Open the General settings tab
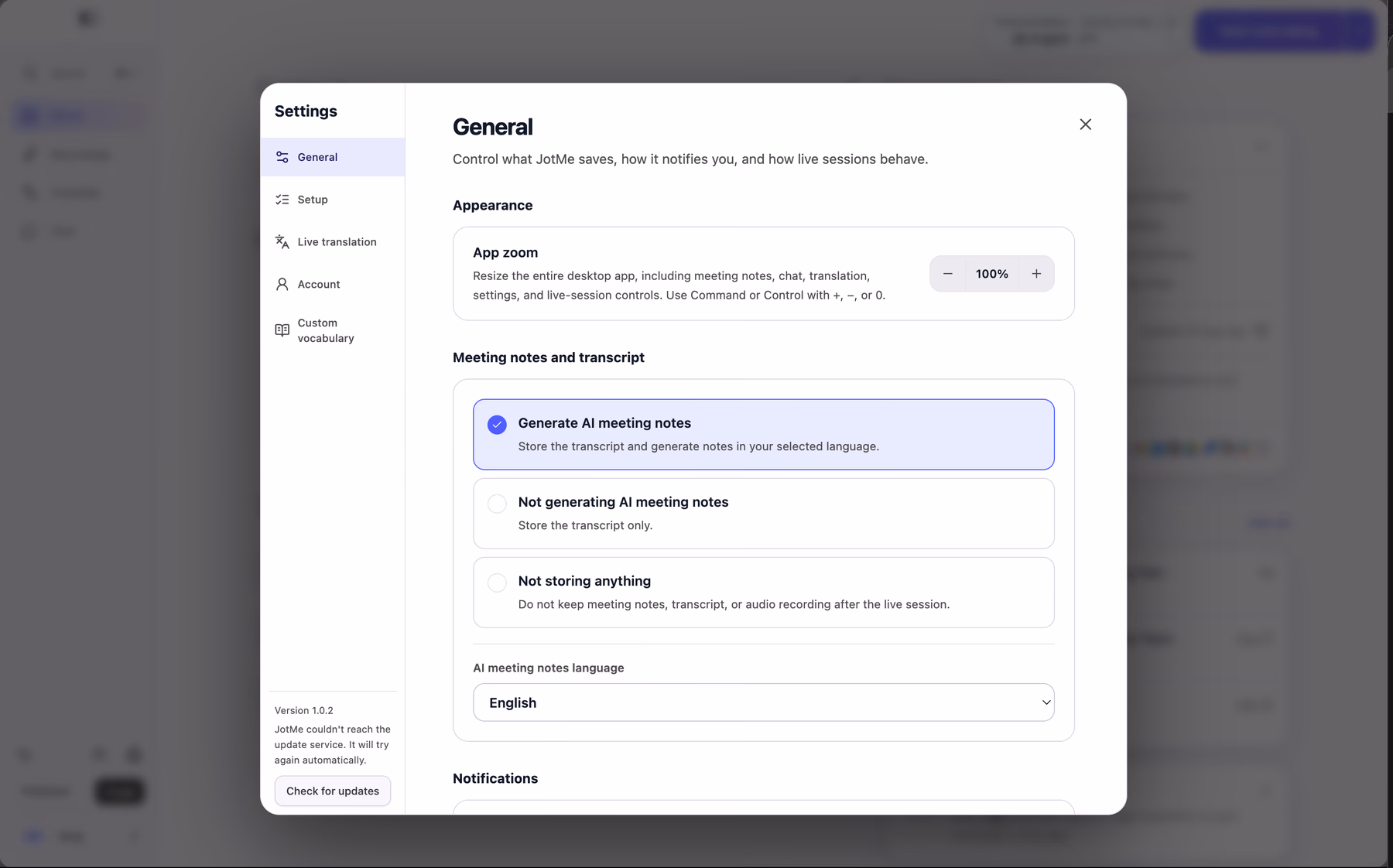 tap(332, 157)
